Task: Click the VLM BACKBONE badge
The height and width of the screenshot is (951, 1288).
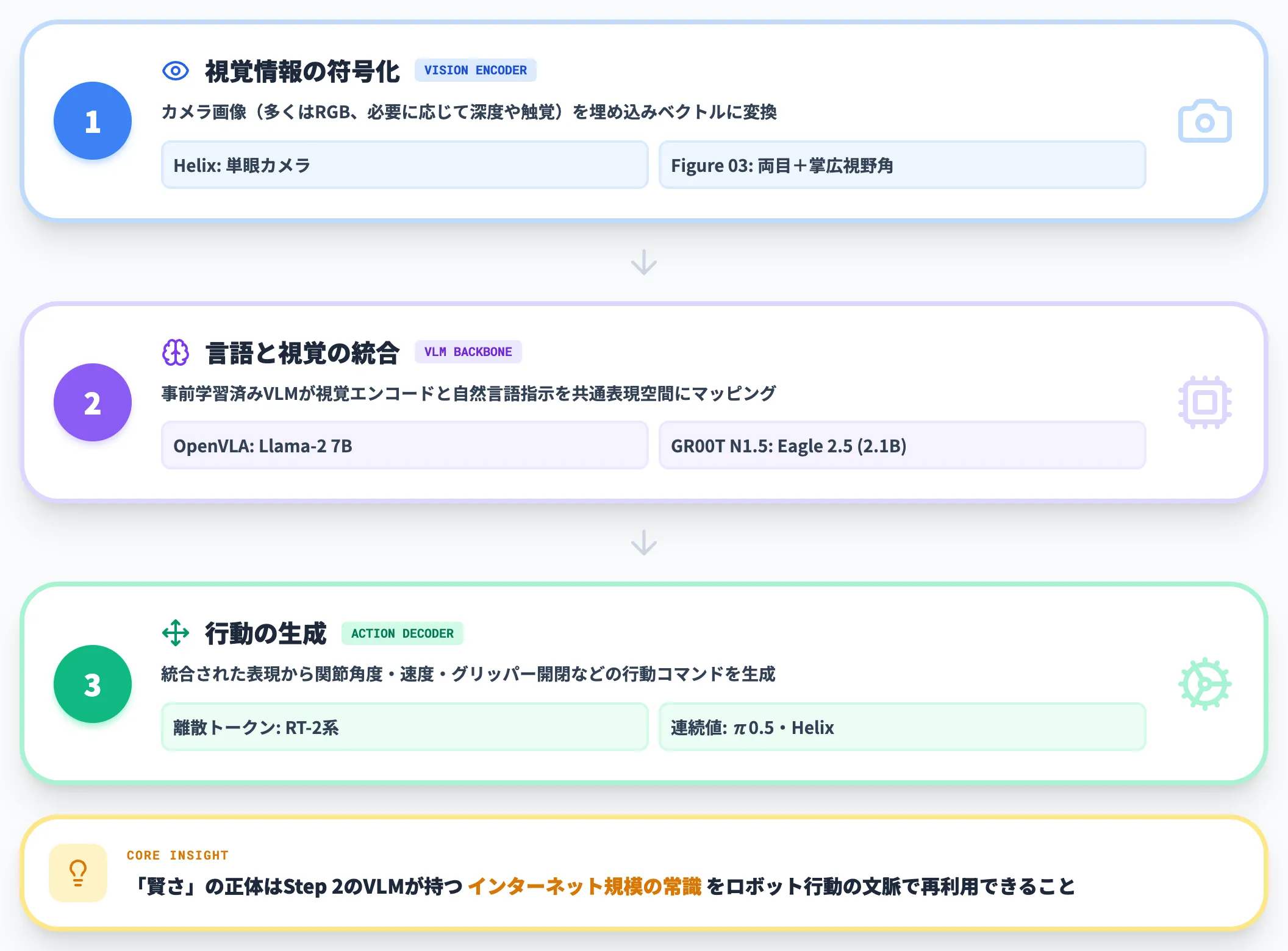Action: [x=468, y=352]
